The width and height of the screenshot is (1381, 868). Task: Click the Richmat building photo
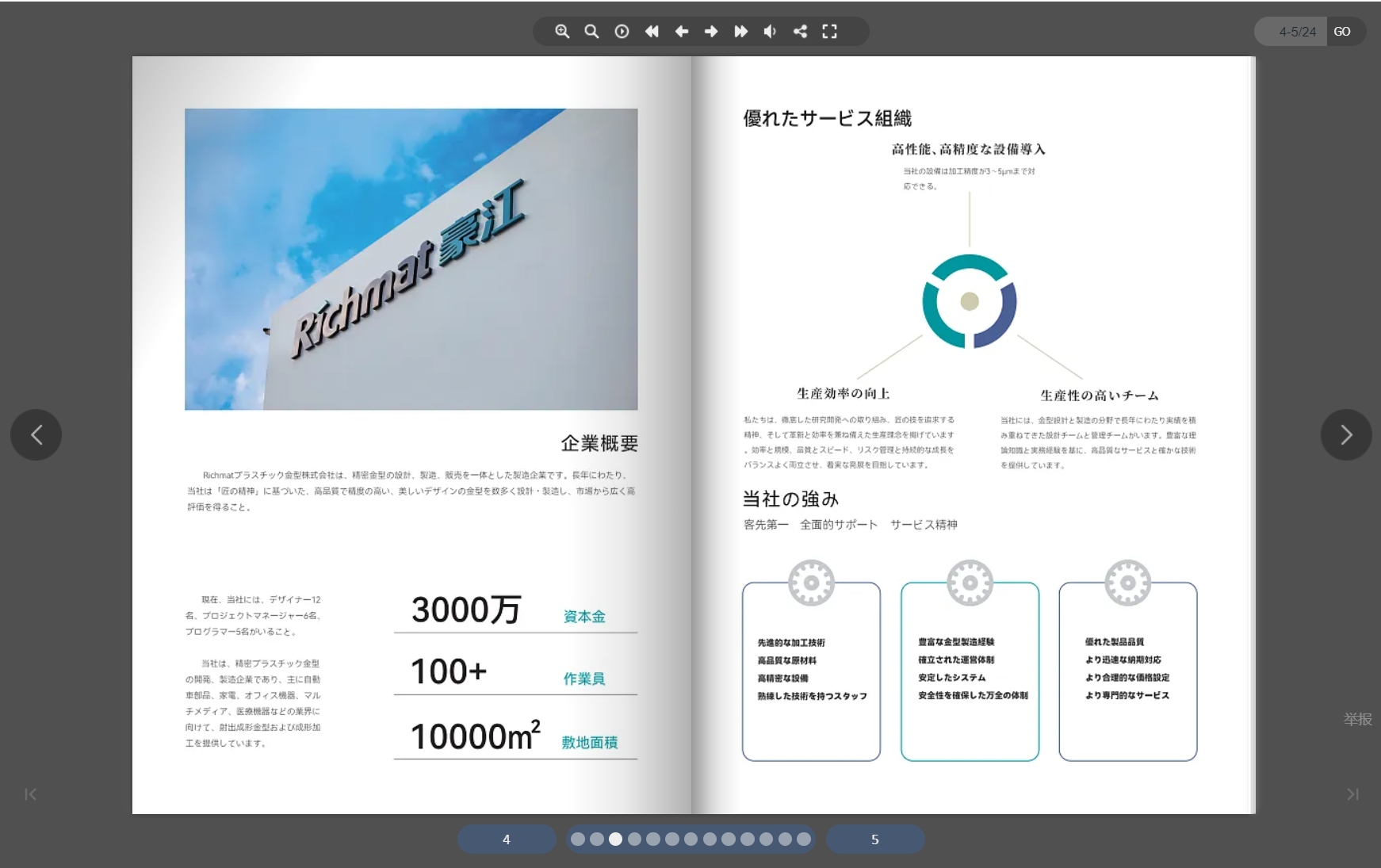point(411,259)
